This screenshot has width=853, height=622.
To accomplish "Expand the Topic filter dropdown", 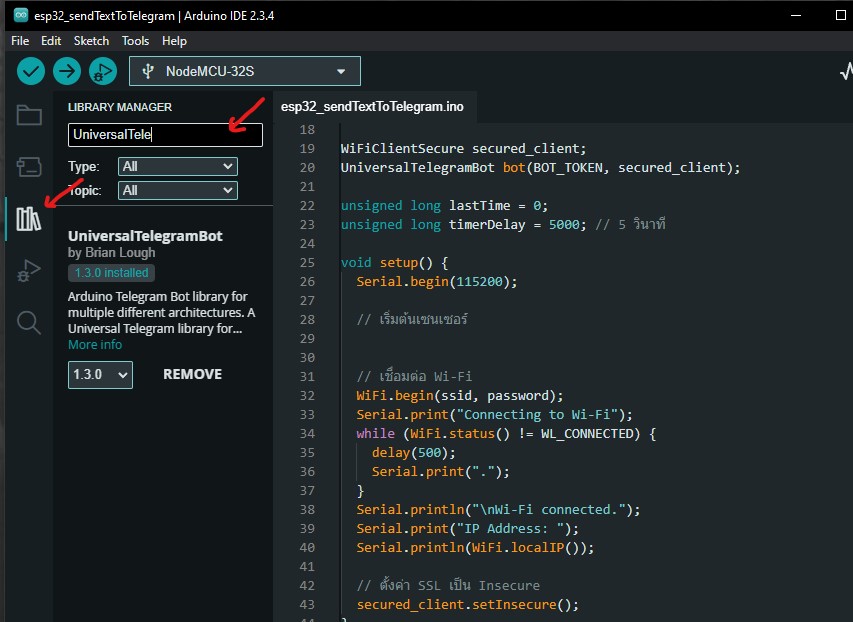I will click(x=178, y=190).
